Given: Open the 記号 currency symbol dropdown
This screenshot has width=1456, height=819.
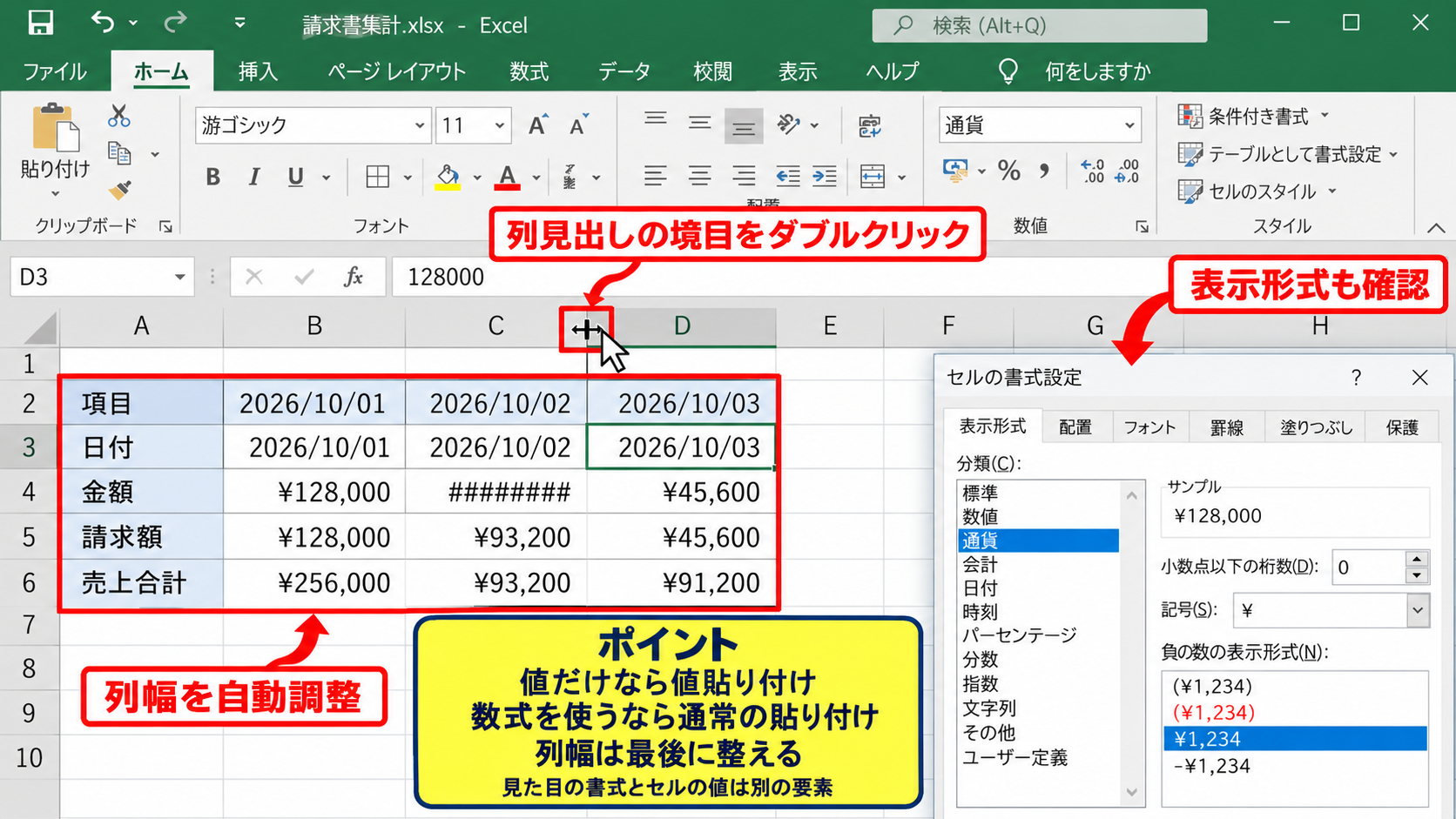Looking at the screenshot, I should point(1418,610).
